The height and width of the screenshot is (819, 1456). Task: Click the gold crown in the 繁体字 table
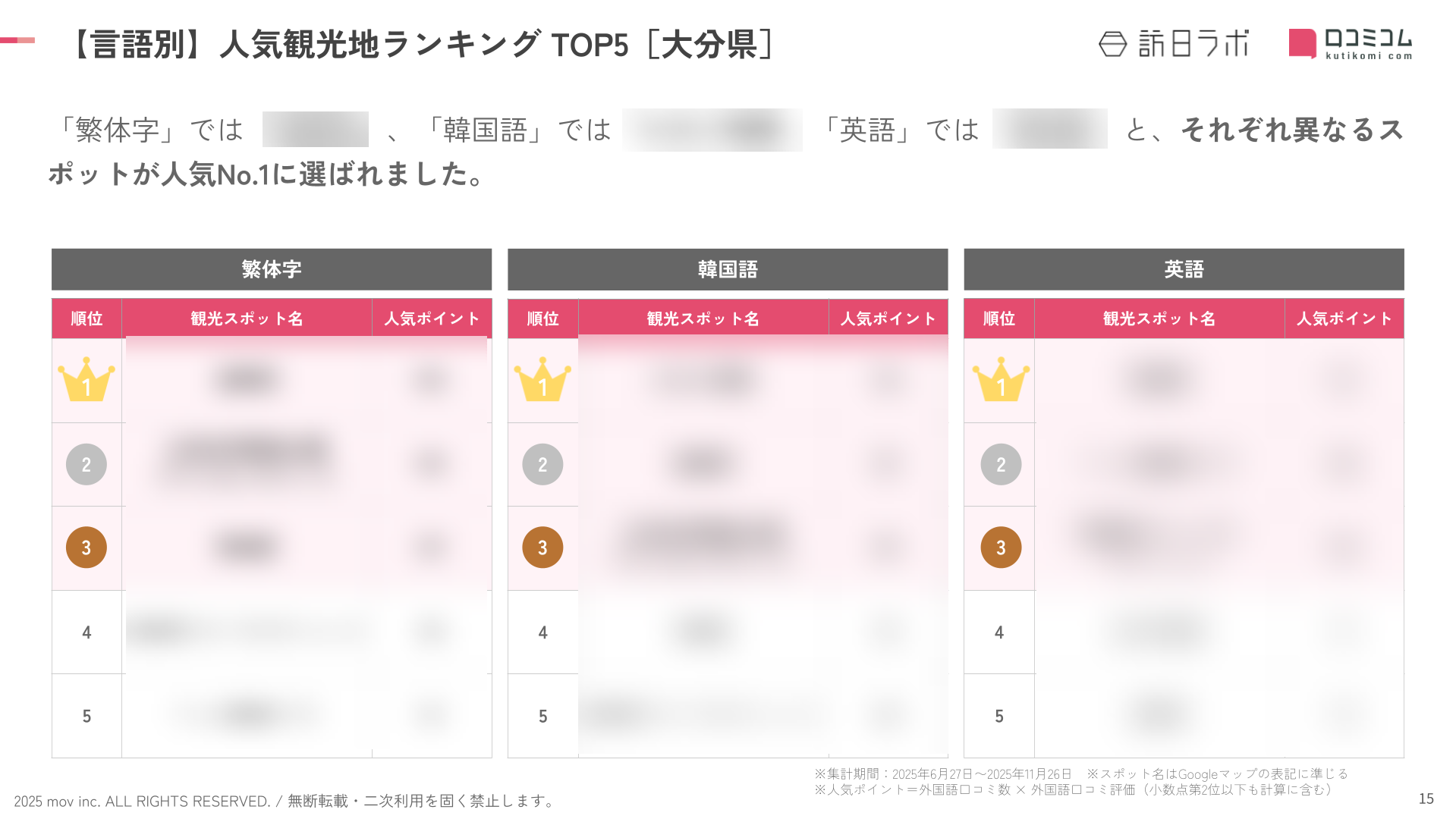86,379
